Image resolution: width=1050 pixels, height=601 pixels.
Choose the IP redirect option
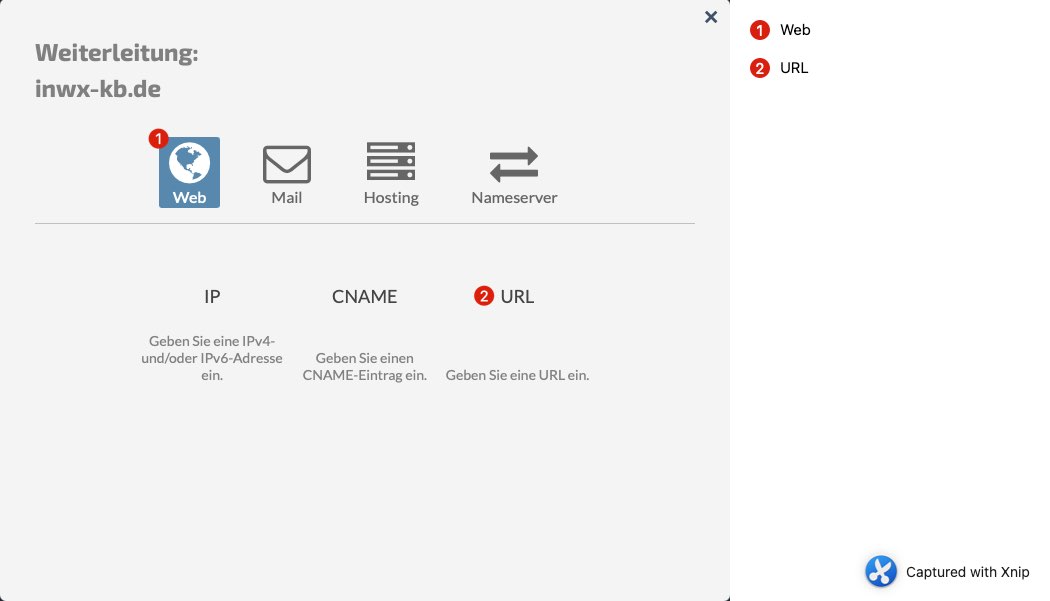(x=212, y=297)
